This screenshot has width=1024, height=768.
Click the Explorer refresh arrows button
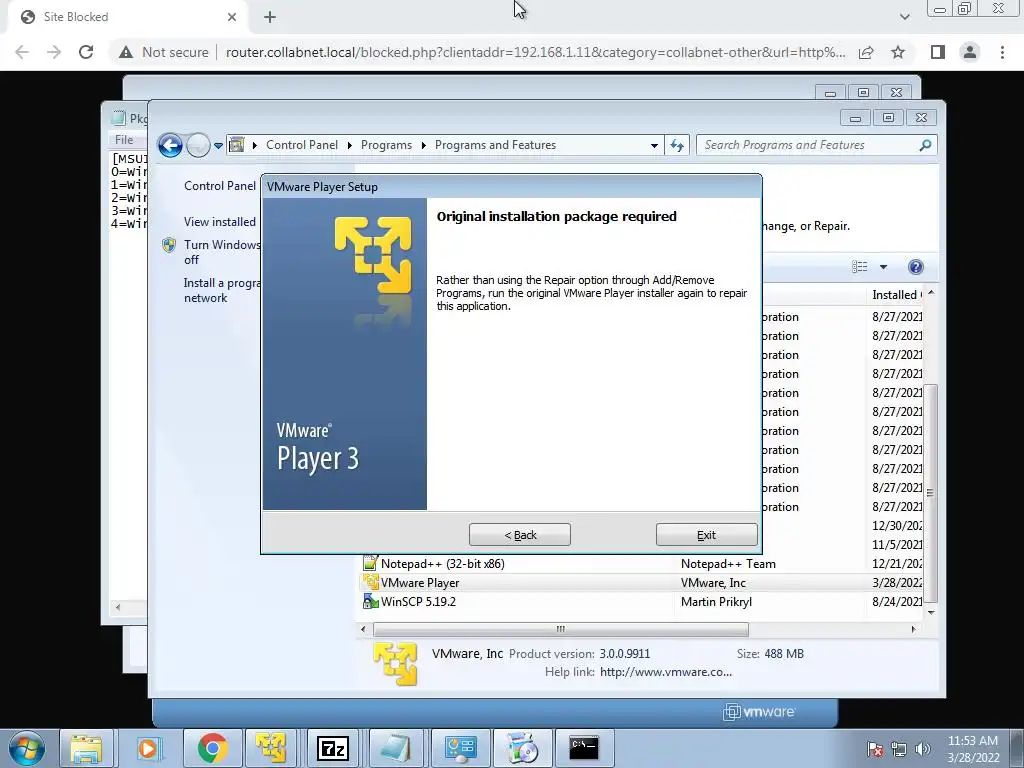pos(677,146)
